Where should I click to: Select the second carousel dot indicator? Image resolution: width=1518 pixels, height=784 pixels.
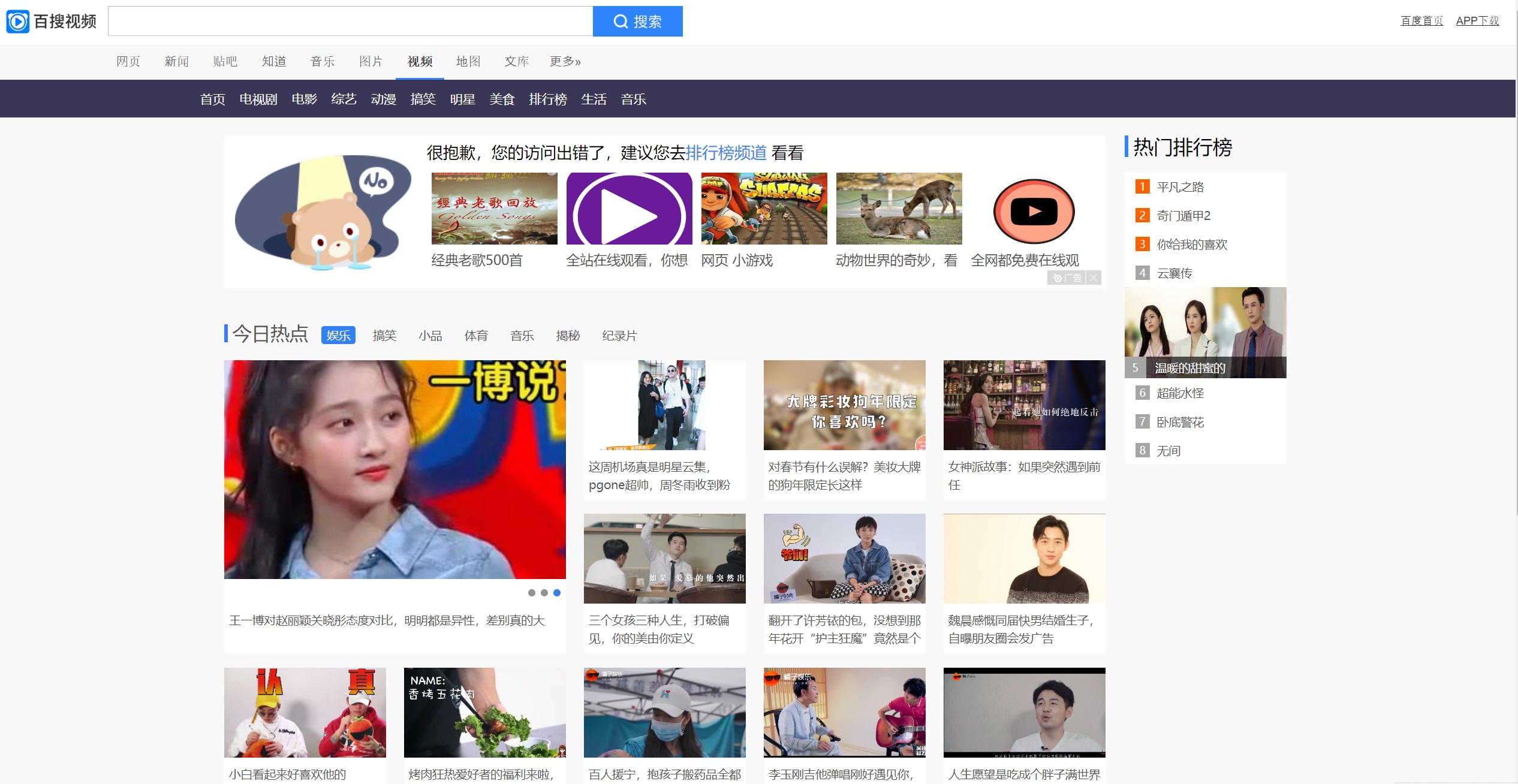(x=544, y=593)
